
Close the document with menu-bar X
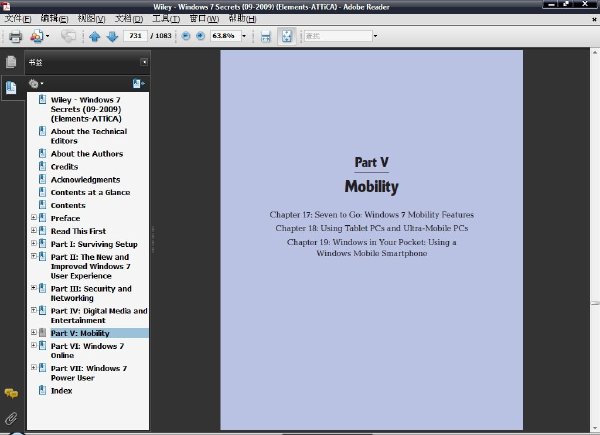[594, 19]
